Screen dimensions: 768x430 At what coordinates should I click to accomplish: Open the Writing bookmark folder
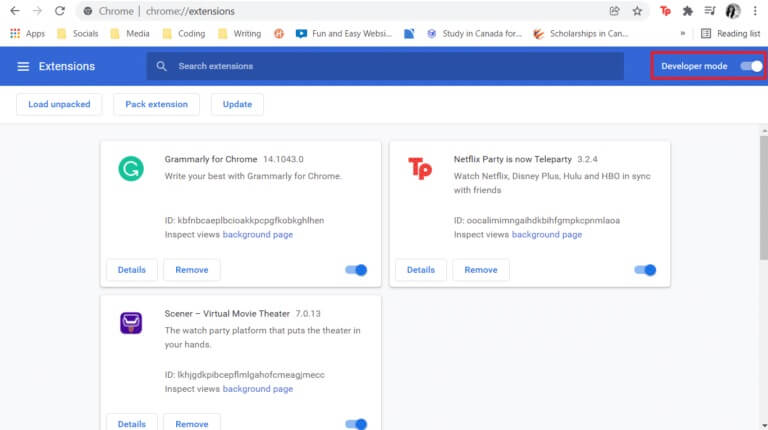point(240,33)
